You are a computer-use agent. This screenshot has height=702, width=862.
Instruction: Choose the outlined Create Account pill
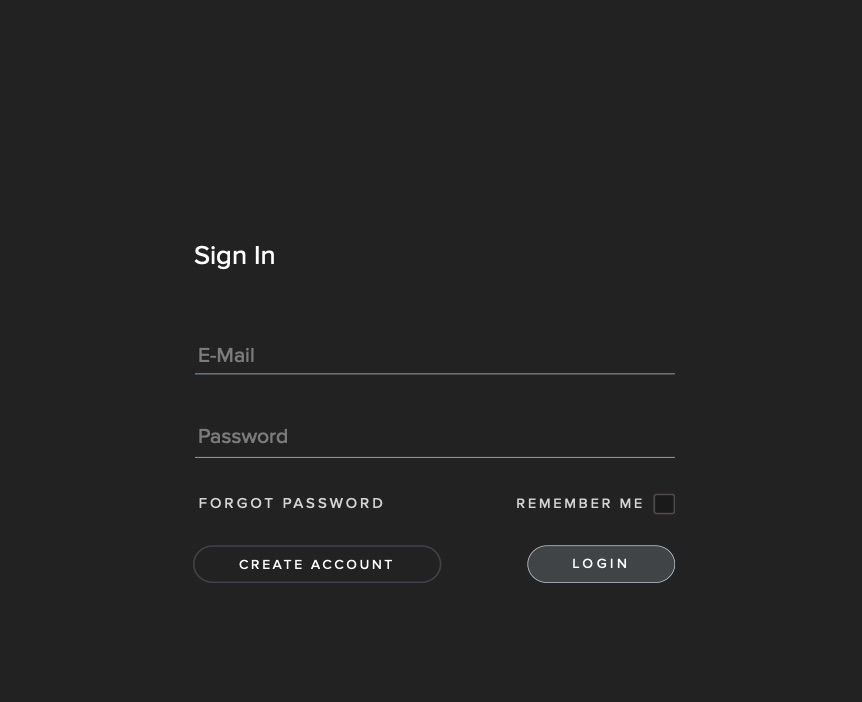[x=317, y=564]
